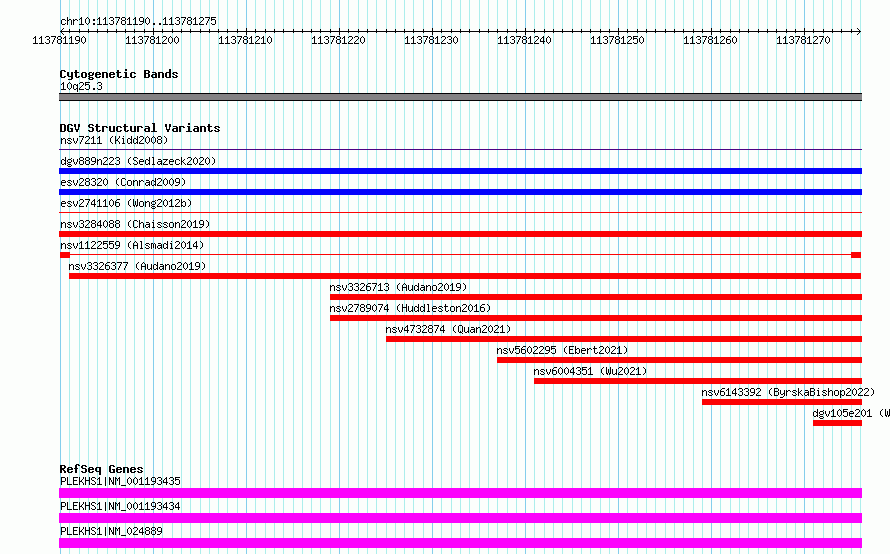This screenshot has height=554, width=890.
Task: Select variant label nsv6004351 (Wu2021)
Action: pos(590,371)
